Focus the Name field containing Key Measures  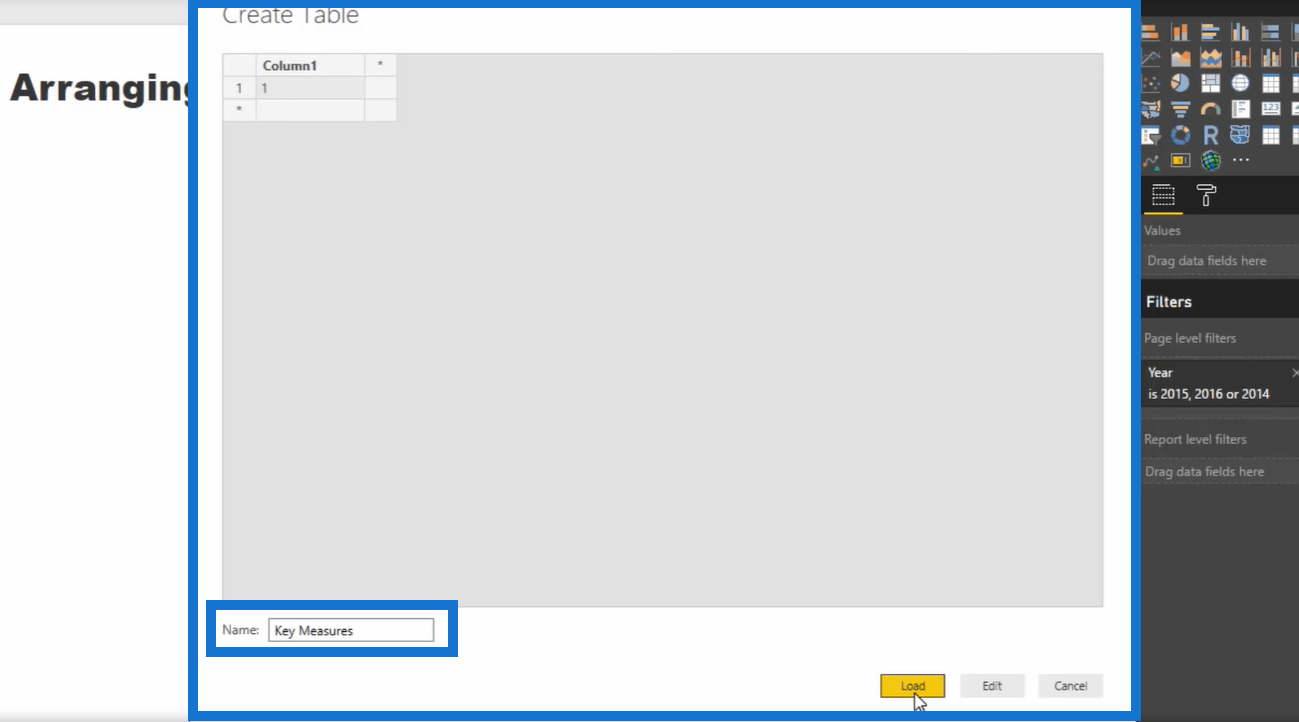click(x=351, y=630)
